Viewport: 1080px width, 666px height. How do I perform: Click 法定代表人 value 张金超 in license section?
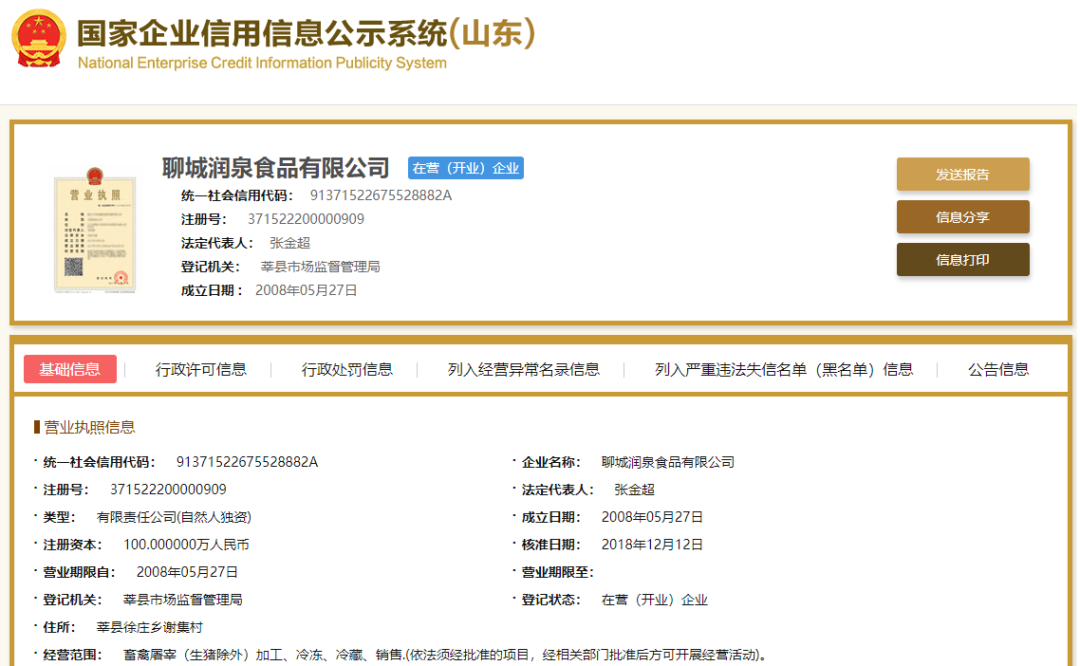(634, 490)
